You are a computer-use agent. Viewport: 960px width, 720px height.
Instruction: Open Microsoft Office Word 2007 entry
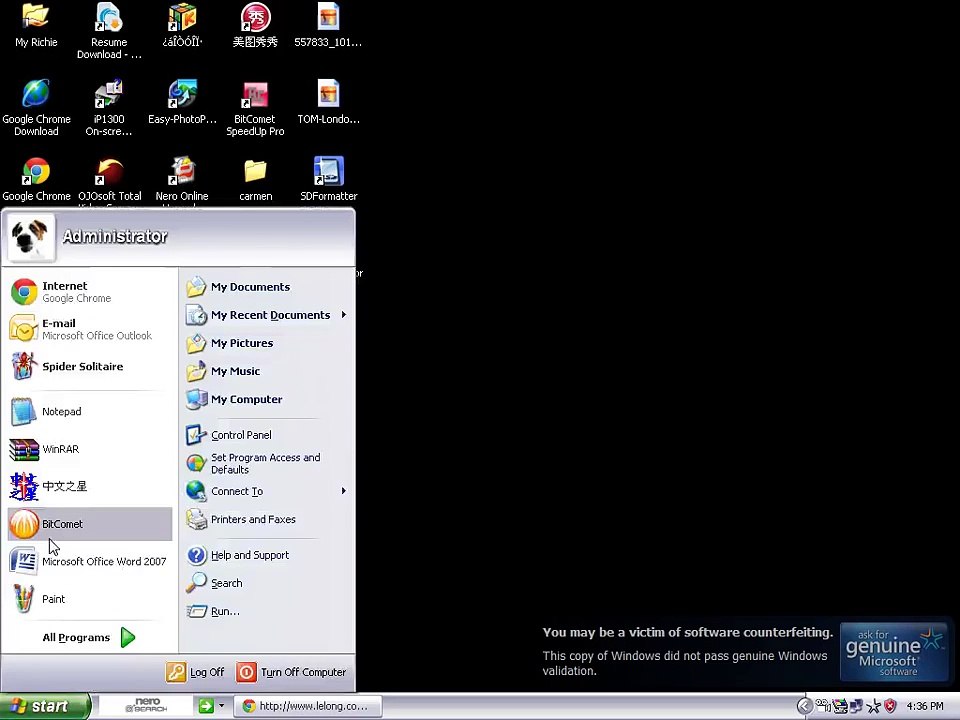(90, 561)
